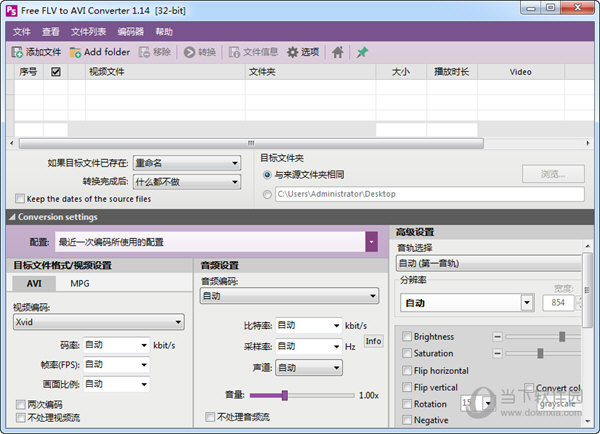Enable 不处理视频流 checkbox
Screen dimensions: 600x434
point(21,418)
